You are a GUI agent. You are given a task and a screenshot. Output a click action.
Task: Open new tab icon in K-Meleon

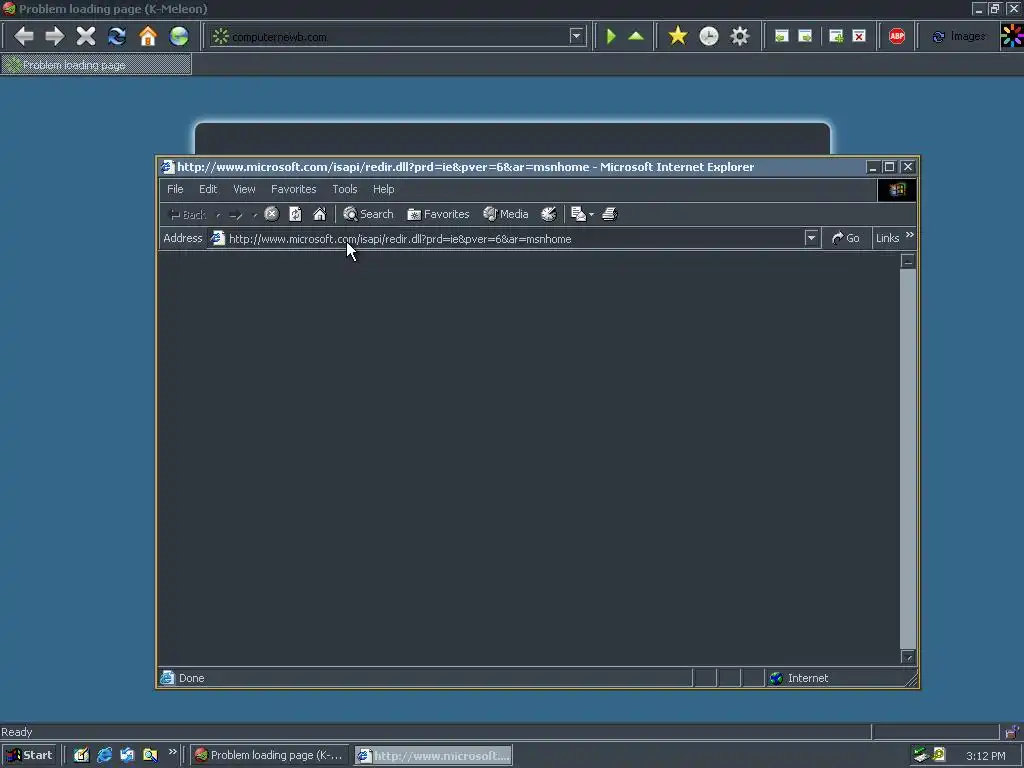[x=836, y=36]
